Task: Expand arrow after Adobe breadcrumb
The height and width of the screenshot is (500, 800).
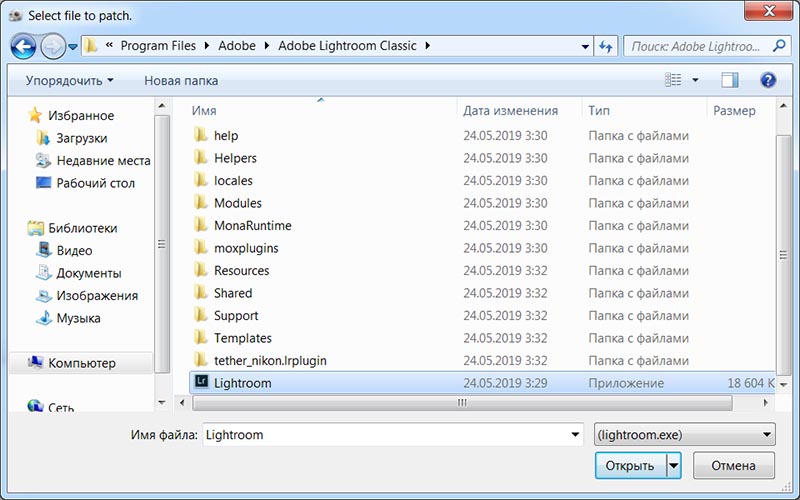Action: point(266,46)
